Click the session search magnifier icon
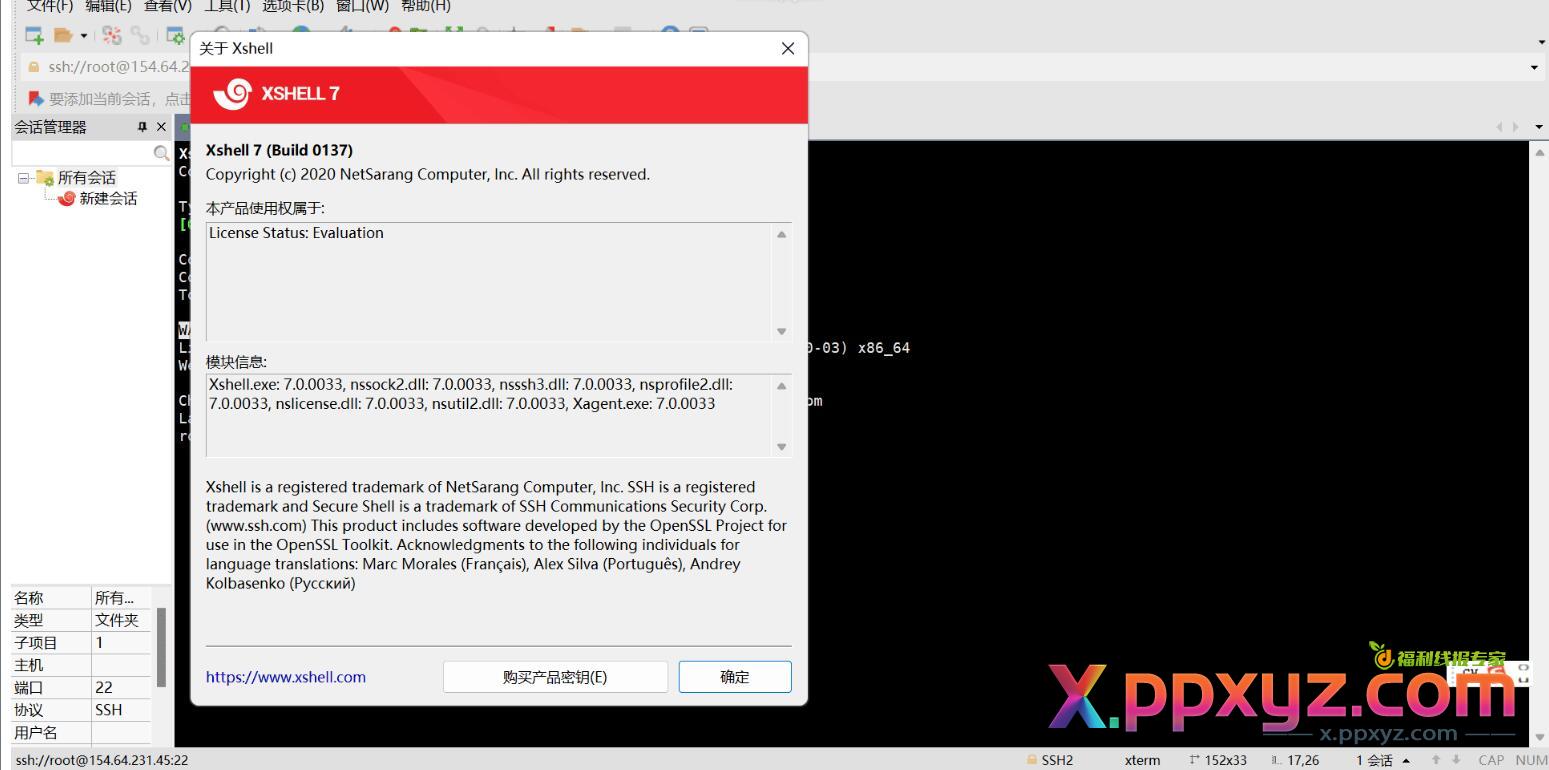 tap(160, 153)
